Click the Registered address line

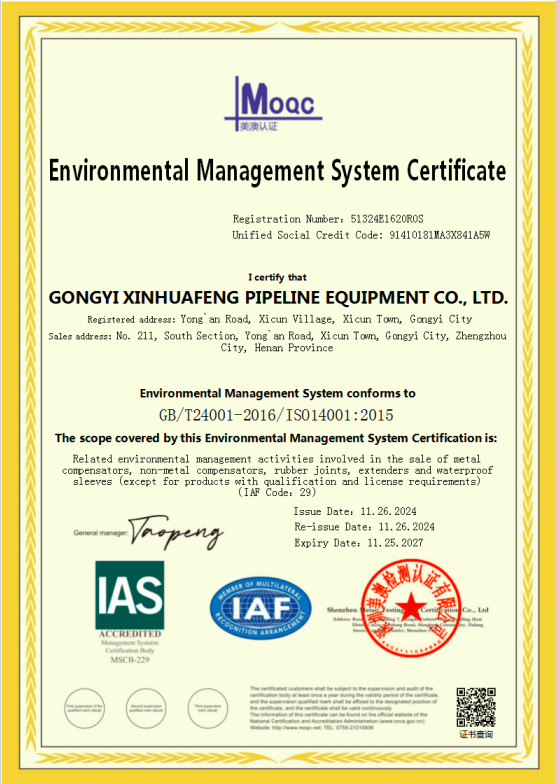[280, 319]
